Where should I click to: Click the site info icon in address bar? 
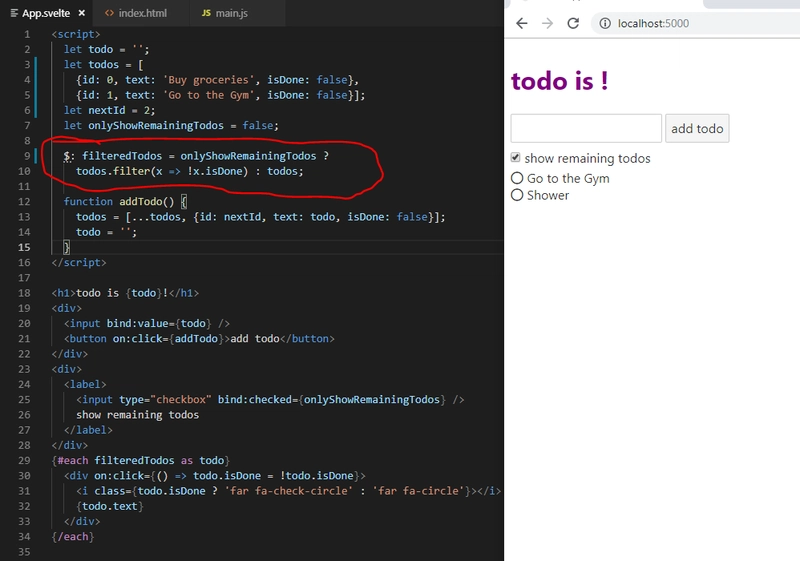[x=605, y=23]
